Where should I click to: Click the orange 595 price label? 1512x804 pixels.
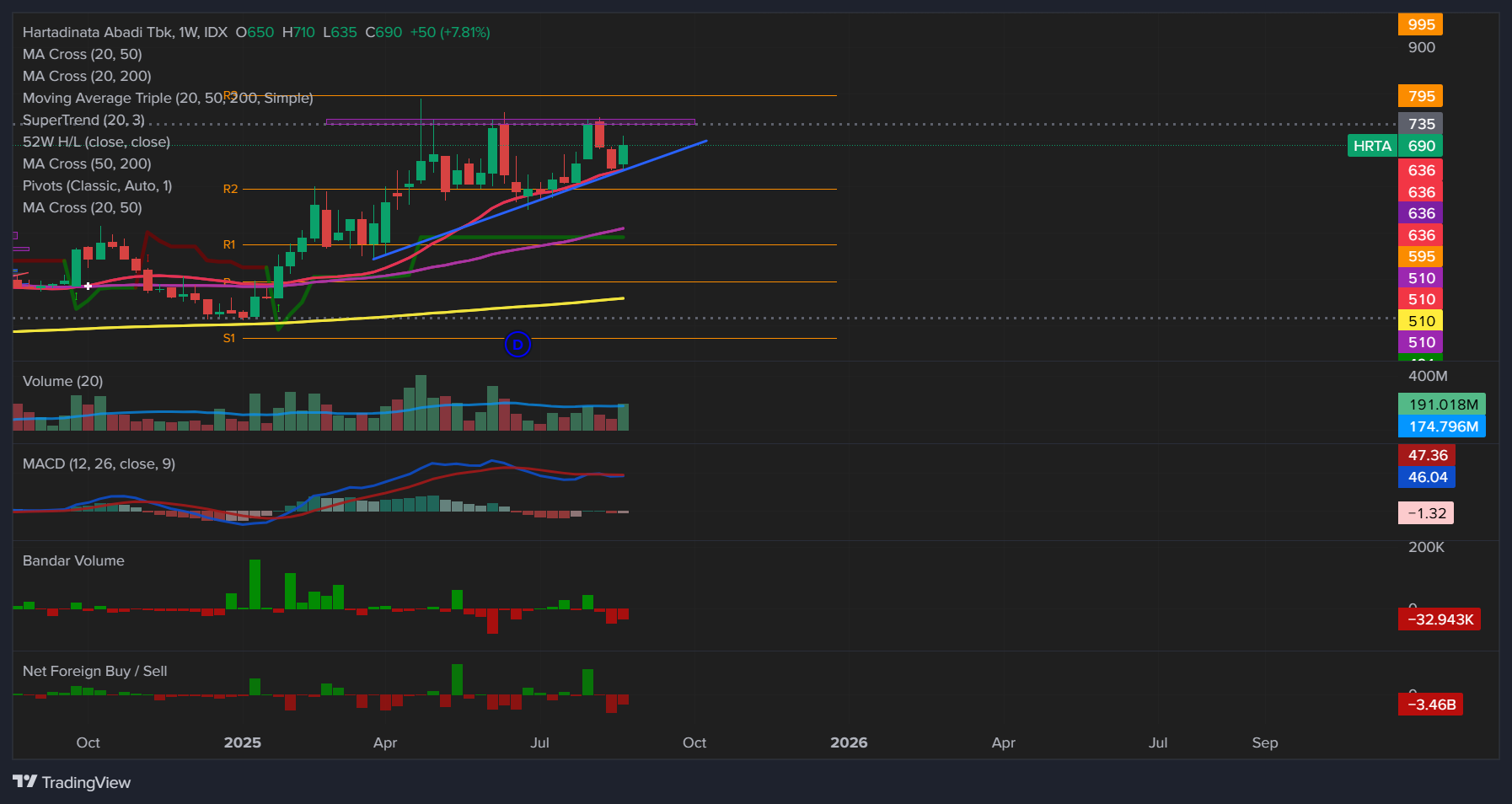coord(1421,256)
